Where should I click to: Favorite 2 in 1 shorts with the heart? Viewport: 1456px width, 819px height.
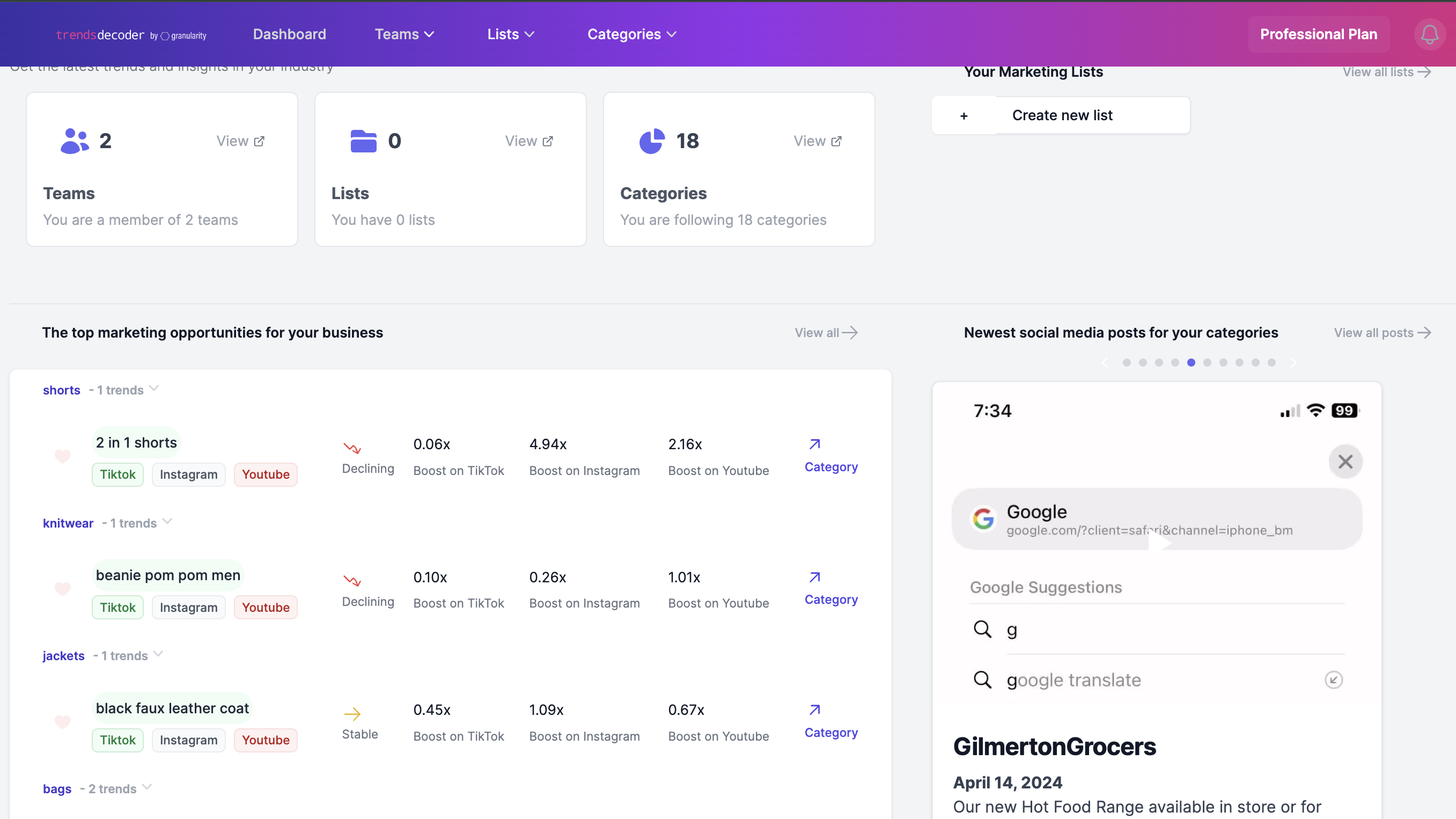pyautogui.click(x=62, y=455)
